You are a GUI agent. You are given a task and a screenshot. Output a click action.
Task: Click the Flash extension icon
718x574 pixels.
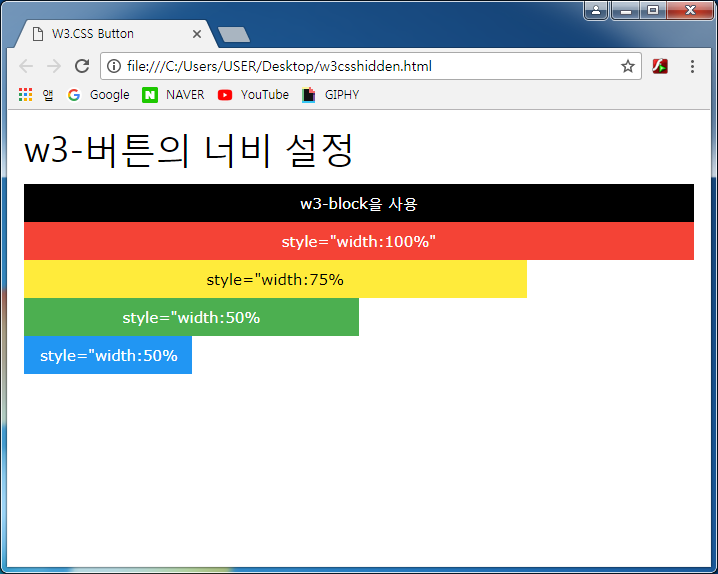[x=660, y=66]
